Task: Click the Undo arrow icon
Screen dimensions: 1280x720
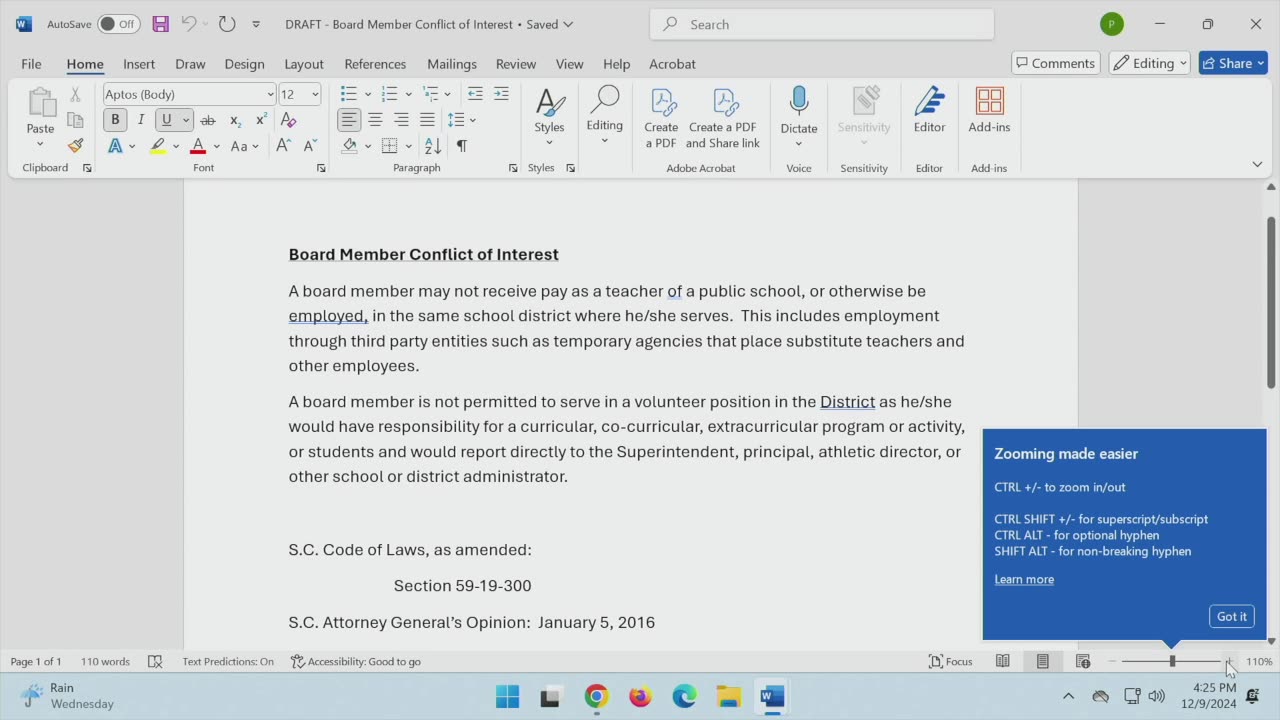Action: coord(188,24)
